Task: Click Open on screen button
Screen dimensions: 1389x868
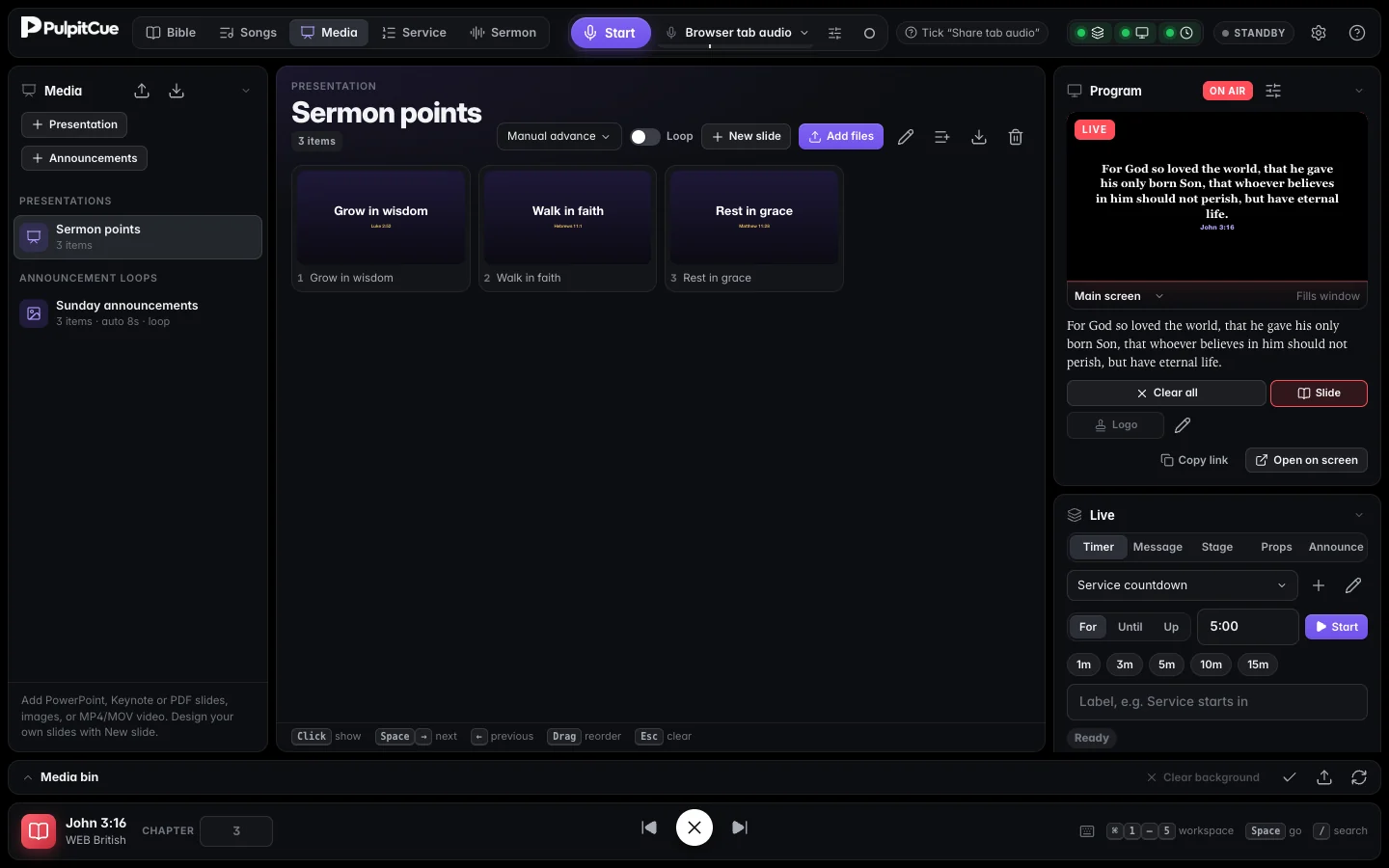Action: coord(1306,460)
